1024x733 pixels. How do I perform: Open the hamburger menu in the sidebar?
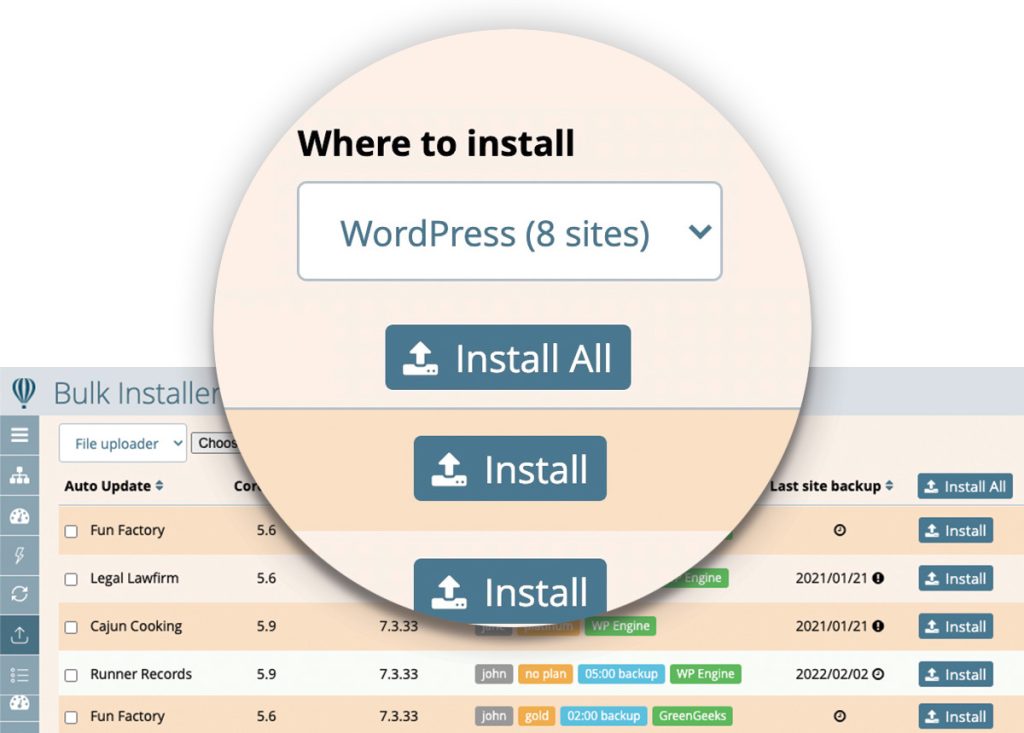click(x=20, y=435)
